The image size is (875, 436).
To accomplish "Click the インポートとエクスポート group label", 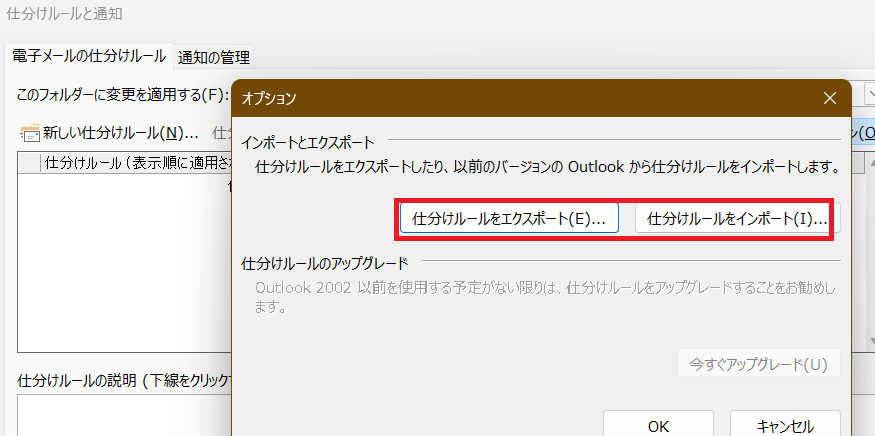I will tap(308, 143).
